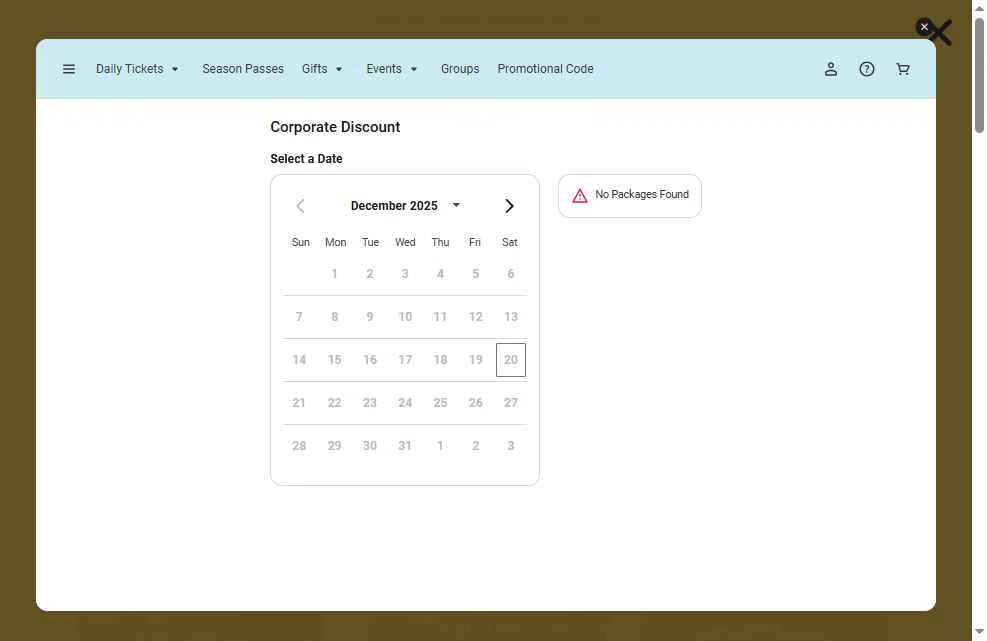Select December 5 on the calendar

pos(475,274)
